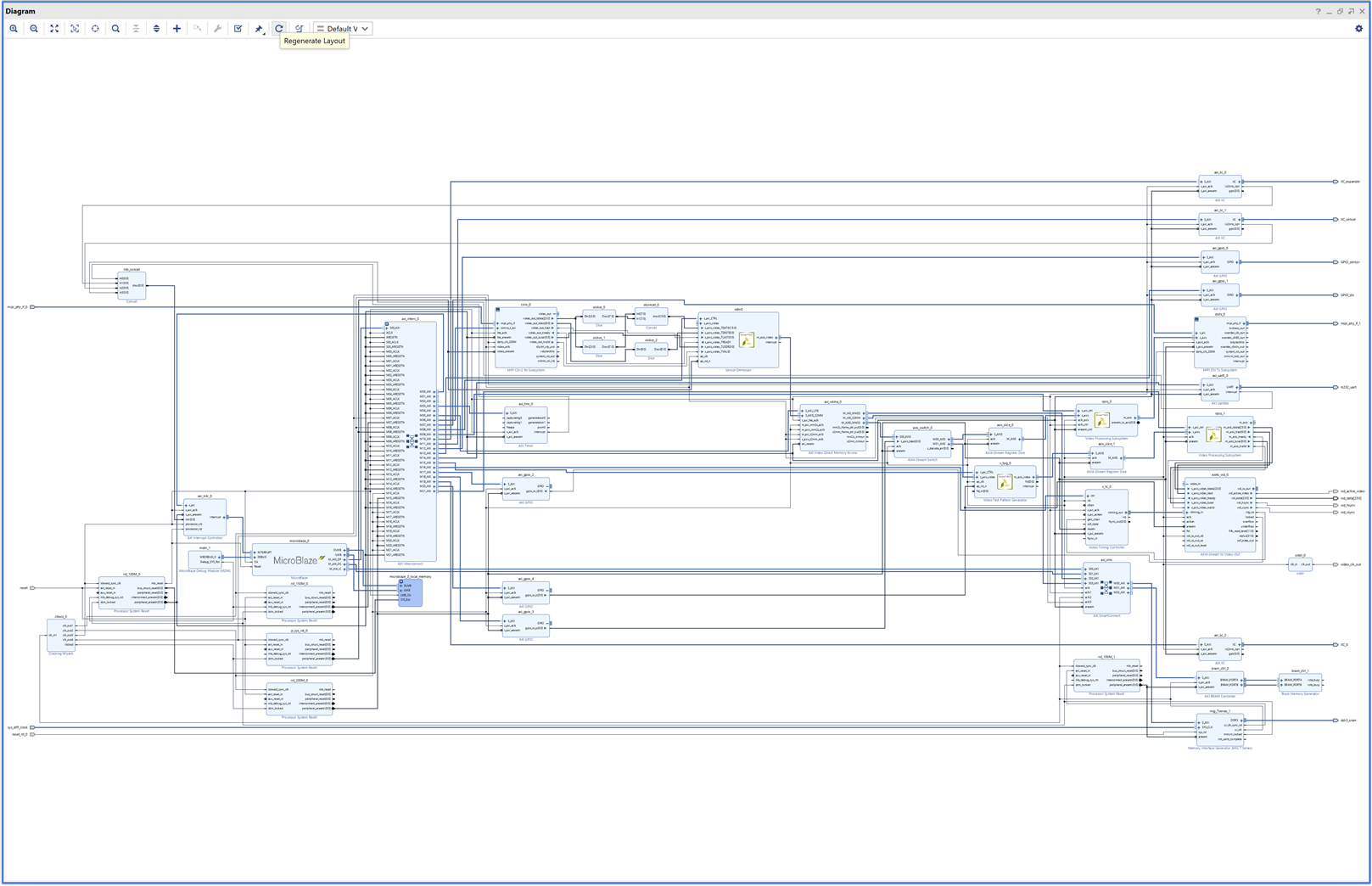Expand the microblaze_0_local_memory hierarchy plus icon
Screen dimensions: 1372x886
click(x=401, y=581)
